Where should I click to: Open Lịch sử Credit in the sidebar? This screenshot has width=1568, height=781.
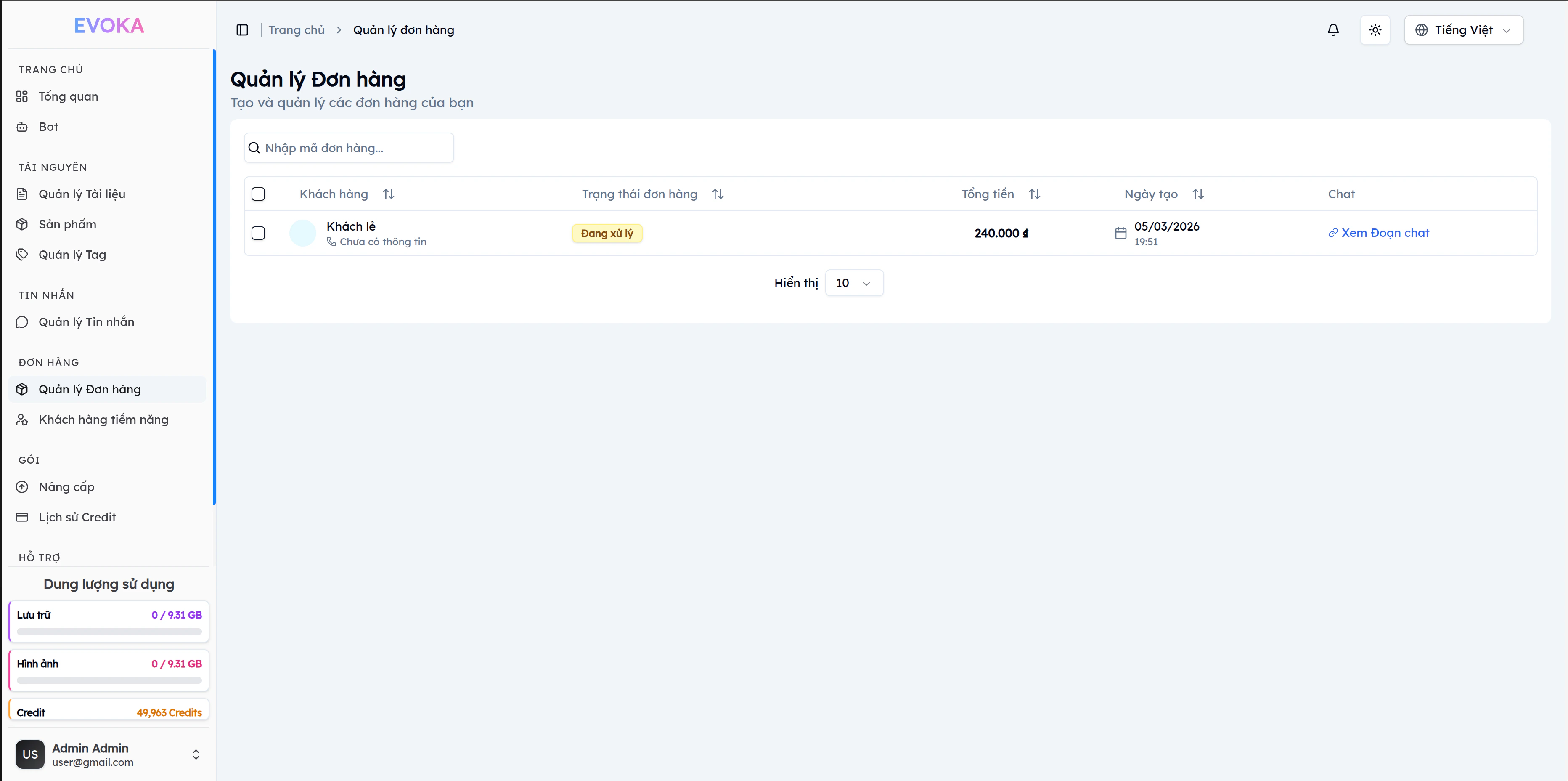77,517
